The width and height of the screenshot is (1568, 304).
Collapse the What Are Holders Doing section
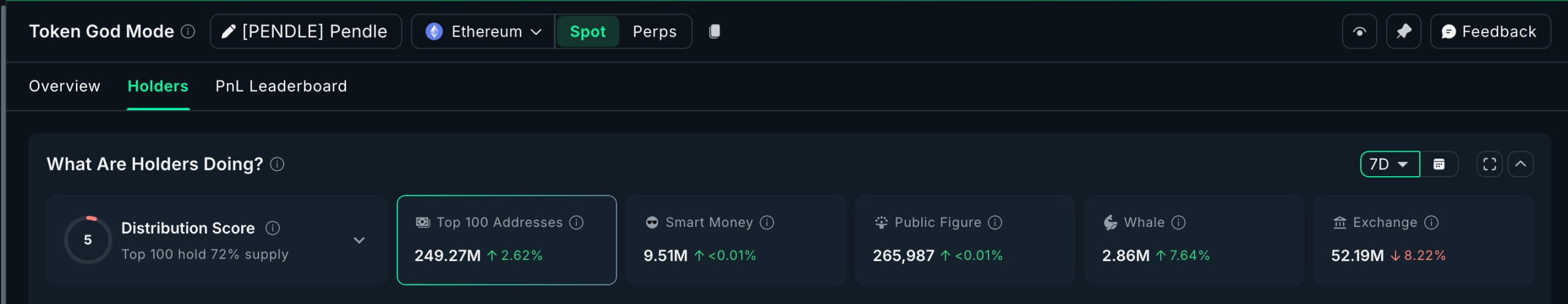click(x=1520, y=164)
